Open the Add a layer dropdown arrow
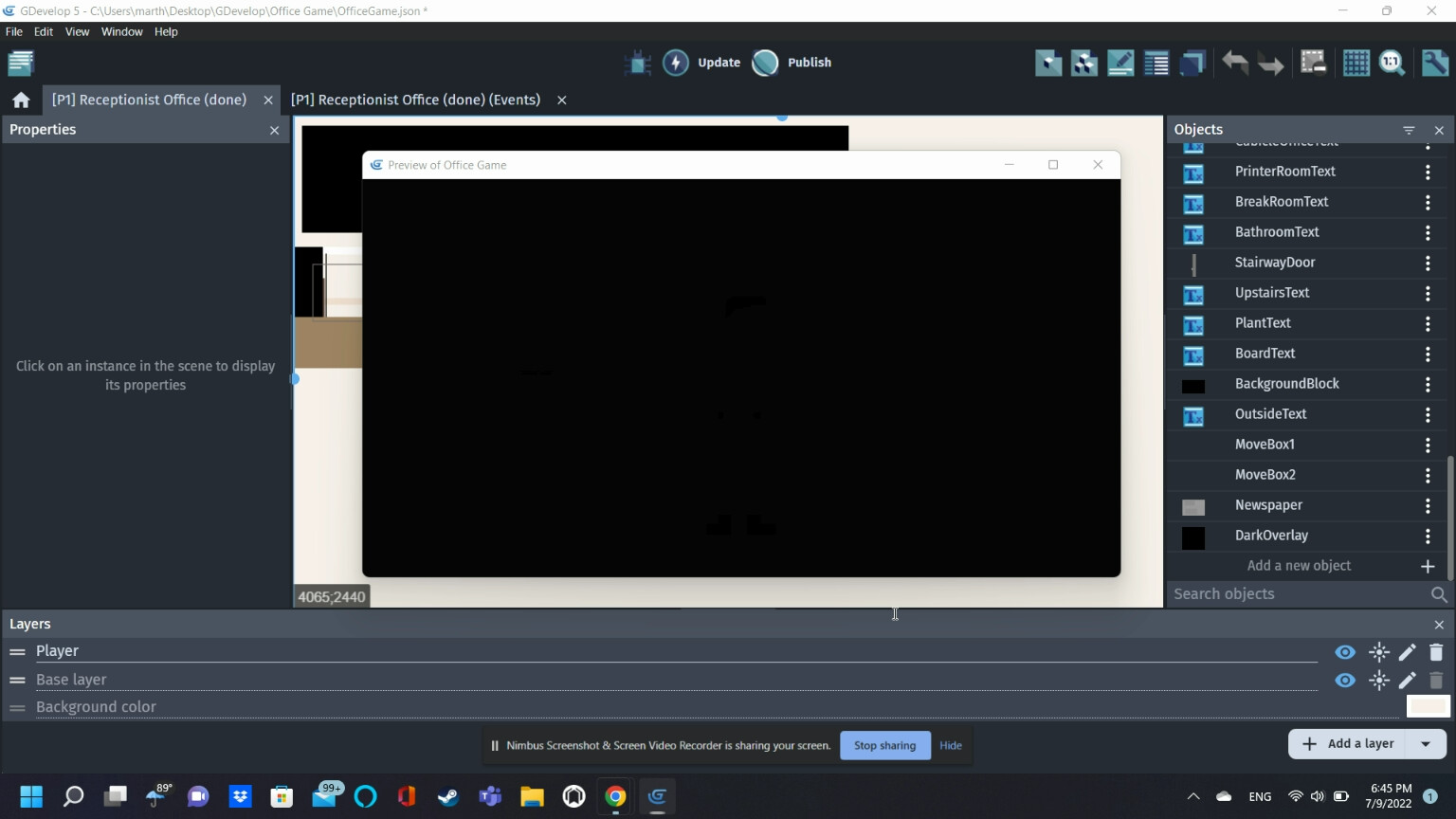The height and width of the screenshot is (819, 1456). (1426, 744)
